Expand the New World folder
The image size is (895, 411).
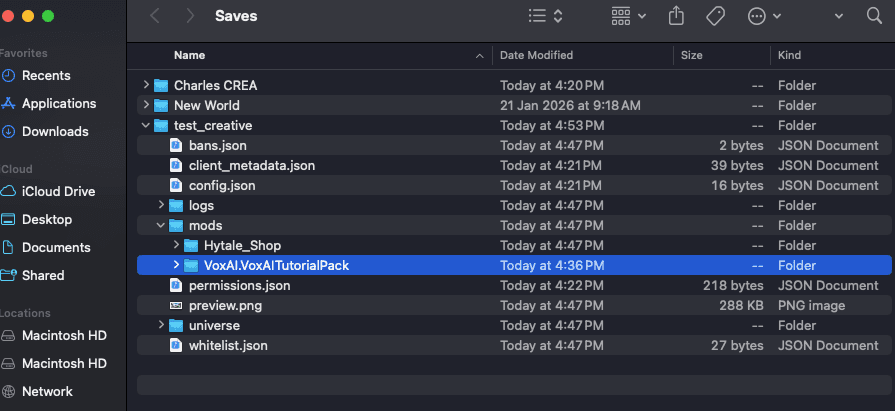click(x=146, y=105)
